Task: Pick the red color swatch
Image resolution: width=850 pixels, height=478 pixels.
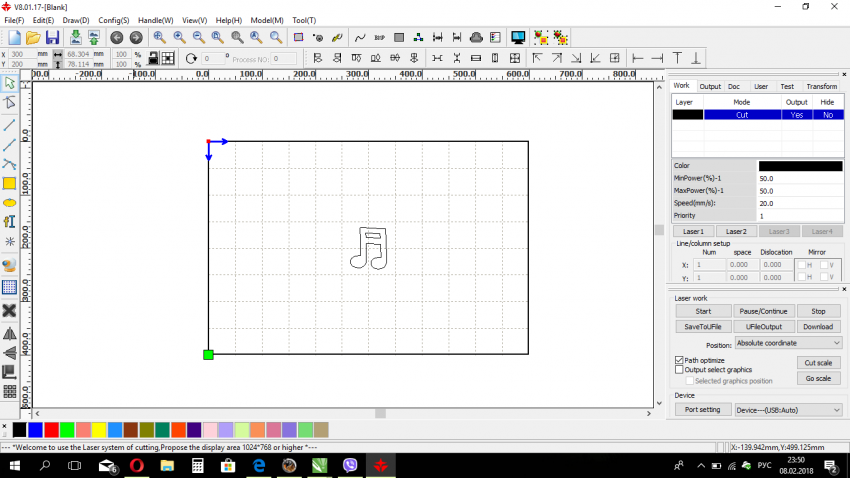Action: [51, 429]
